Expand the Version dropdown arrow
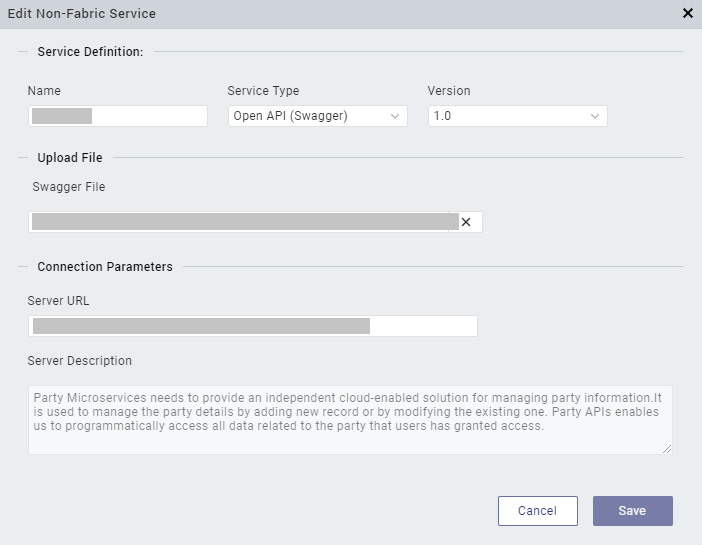Image resolution: width=702 pixels, height=545 pixels. 594,116
